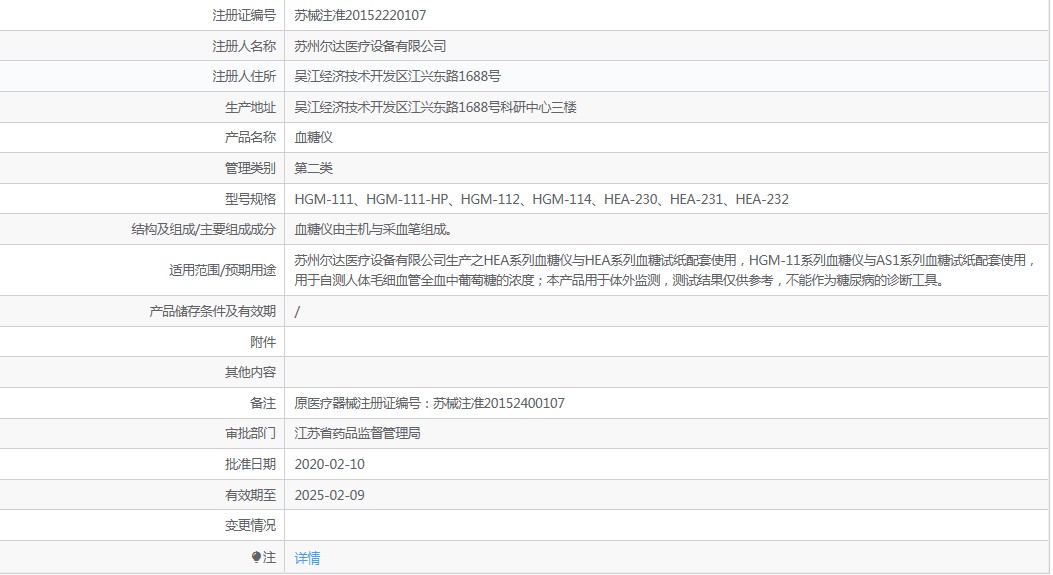Screen dimensions: 1053x575
Task: Select management class 第二类
Action: pos(314,168)
